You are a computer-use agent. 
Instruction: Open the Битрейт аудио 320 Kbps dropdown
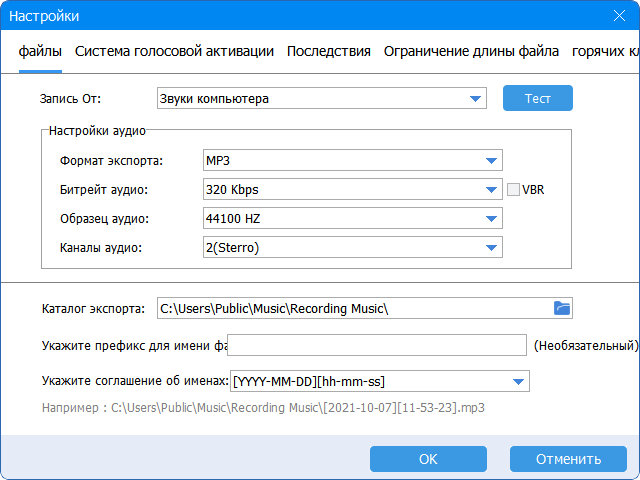490,190
